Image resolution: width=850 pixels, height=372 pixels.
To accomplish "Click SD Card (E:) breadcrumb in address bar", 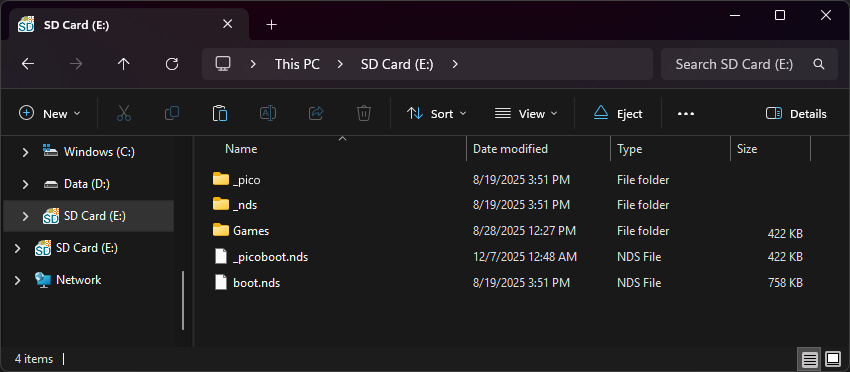I will click(397, 64).
